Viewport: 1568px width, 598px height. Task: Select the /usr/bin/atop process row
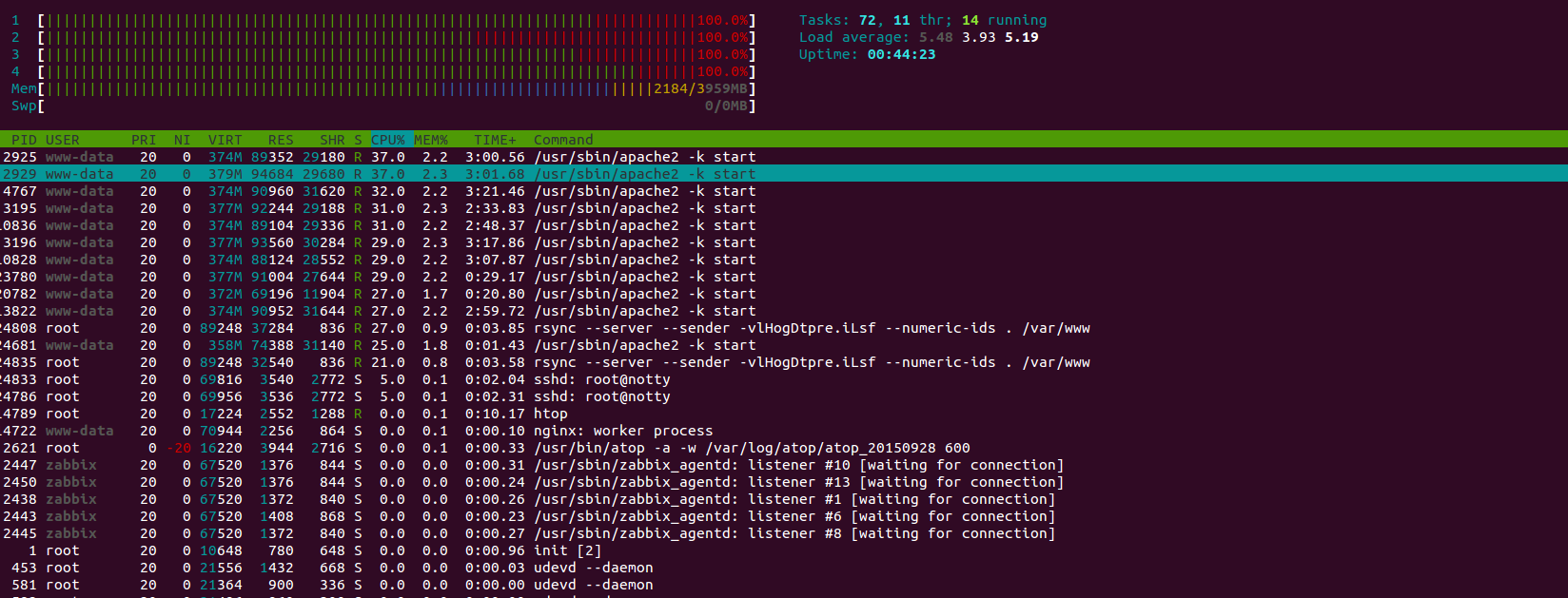784,448
